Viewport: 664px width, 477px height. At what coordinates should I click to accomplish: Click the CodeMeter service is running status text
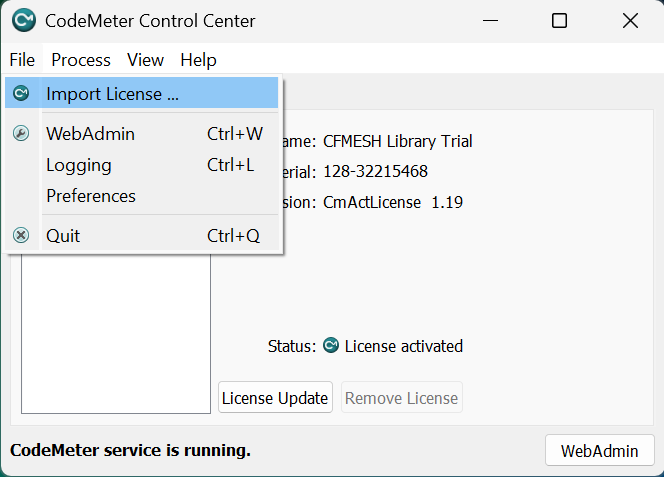pyautogui.click(x=130, y=450)
